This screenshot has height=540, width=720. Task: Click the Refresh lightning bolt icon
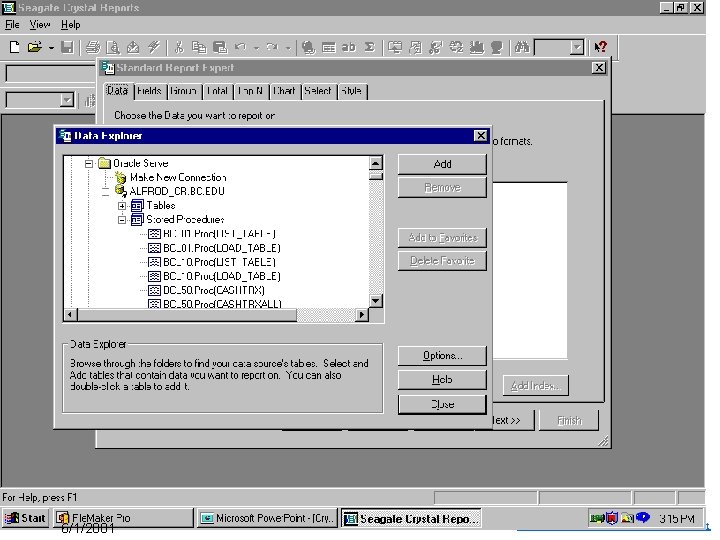tap(154, 47)
